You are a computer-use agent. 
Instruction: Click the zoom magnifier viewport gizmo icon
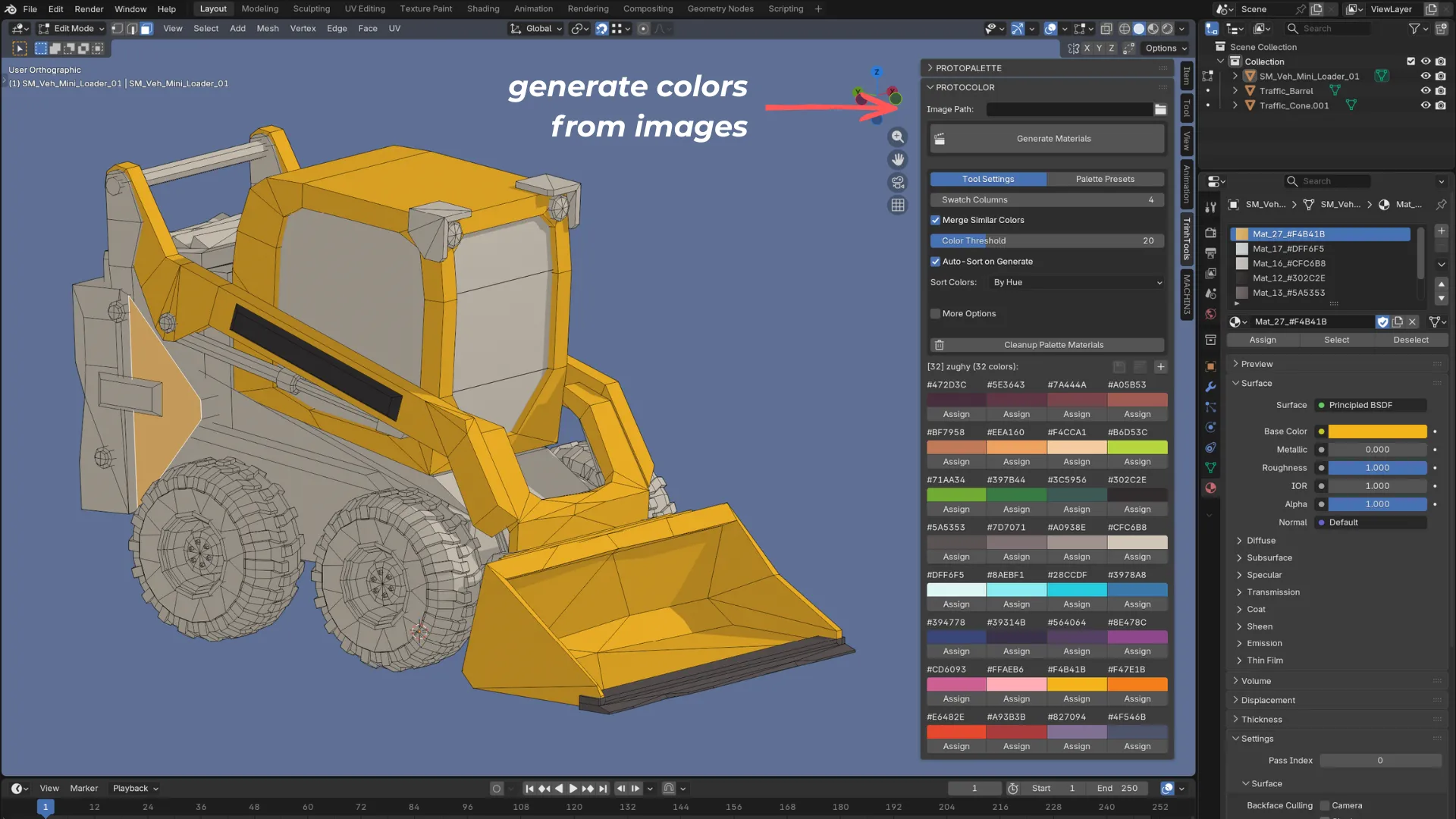tap(898, 137)
